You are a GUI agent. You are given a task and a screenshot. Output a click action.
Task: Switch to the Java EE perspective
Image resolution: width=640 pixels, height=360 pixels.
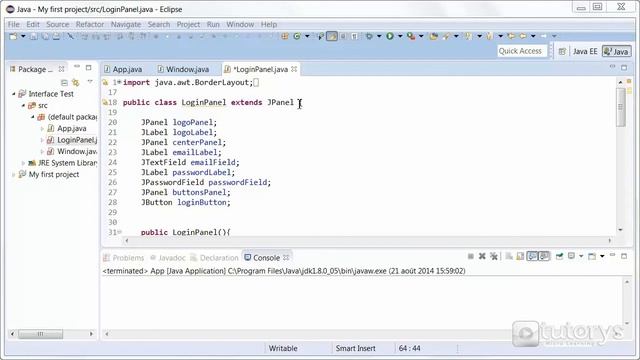[x=585, y=51]
